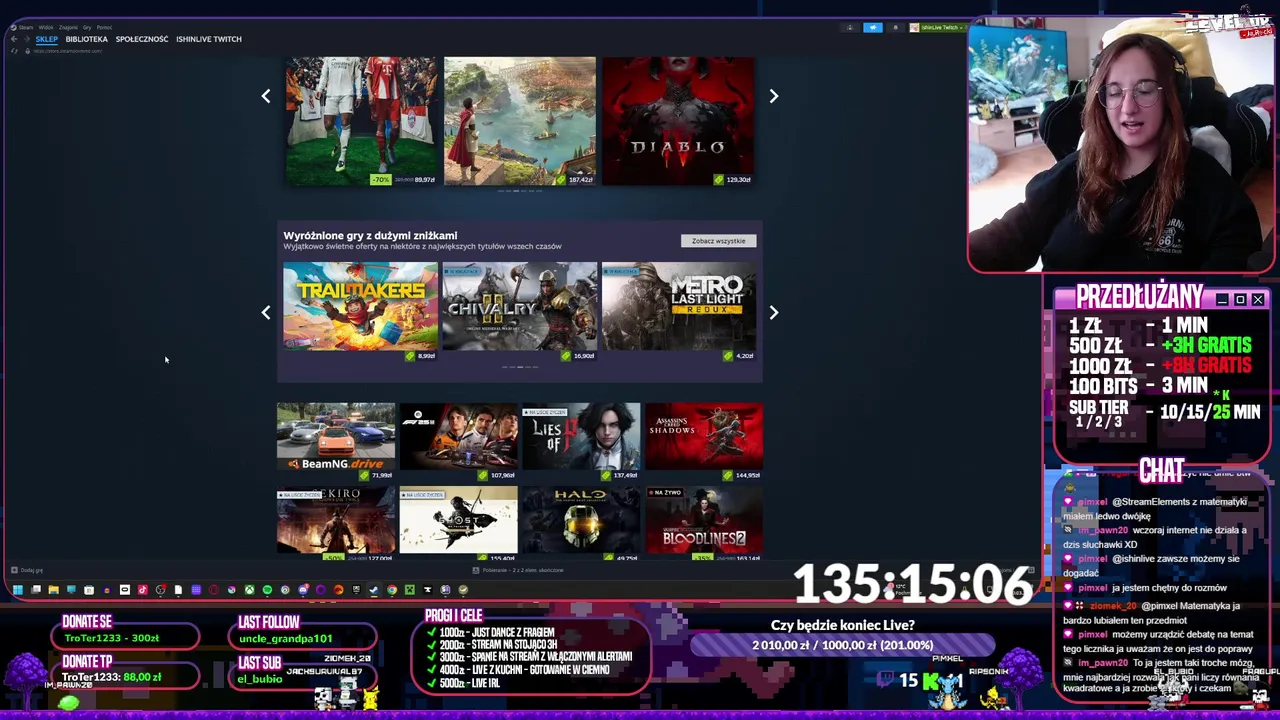Open the Chivalry II game tile
1280x720 pixels.
coord(519,311)
